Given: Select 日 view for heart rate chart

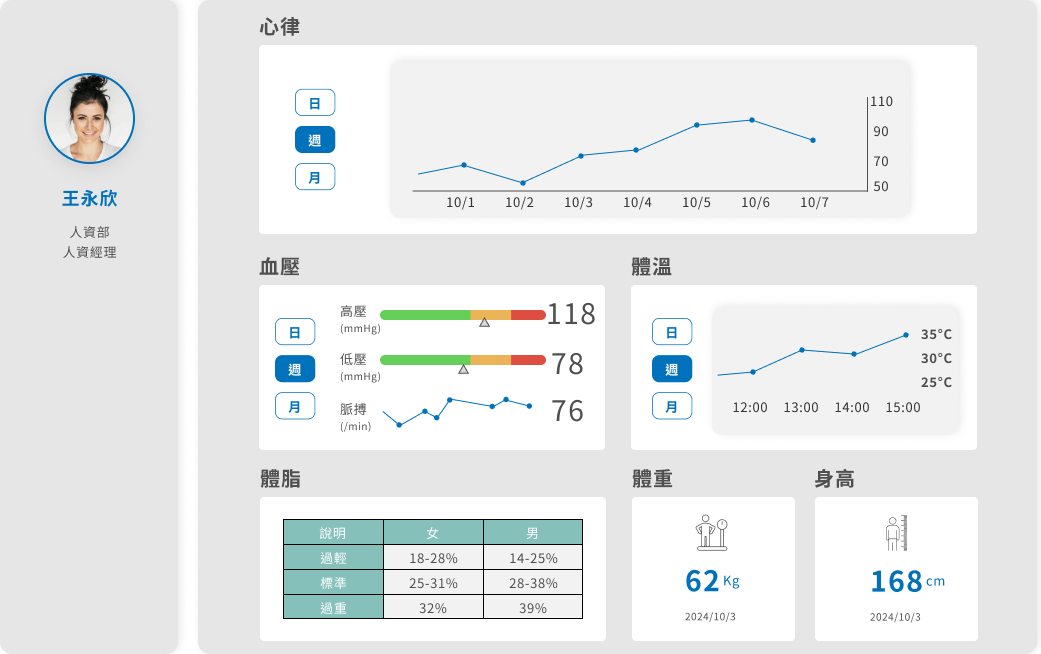Looking at the screenshot, I should click(315, 103).
